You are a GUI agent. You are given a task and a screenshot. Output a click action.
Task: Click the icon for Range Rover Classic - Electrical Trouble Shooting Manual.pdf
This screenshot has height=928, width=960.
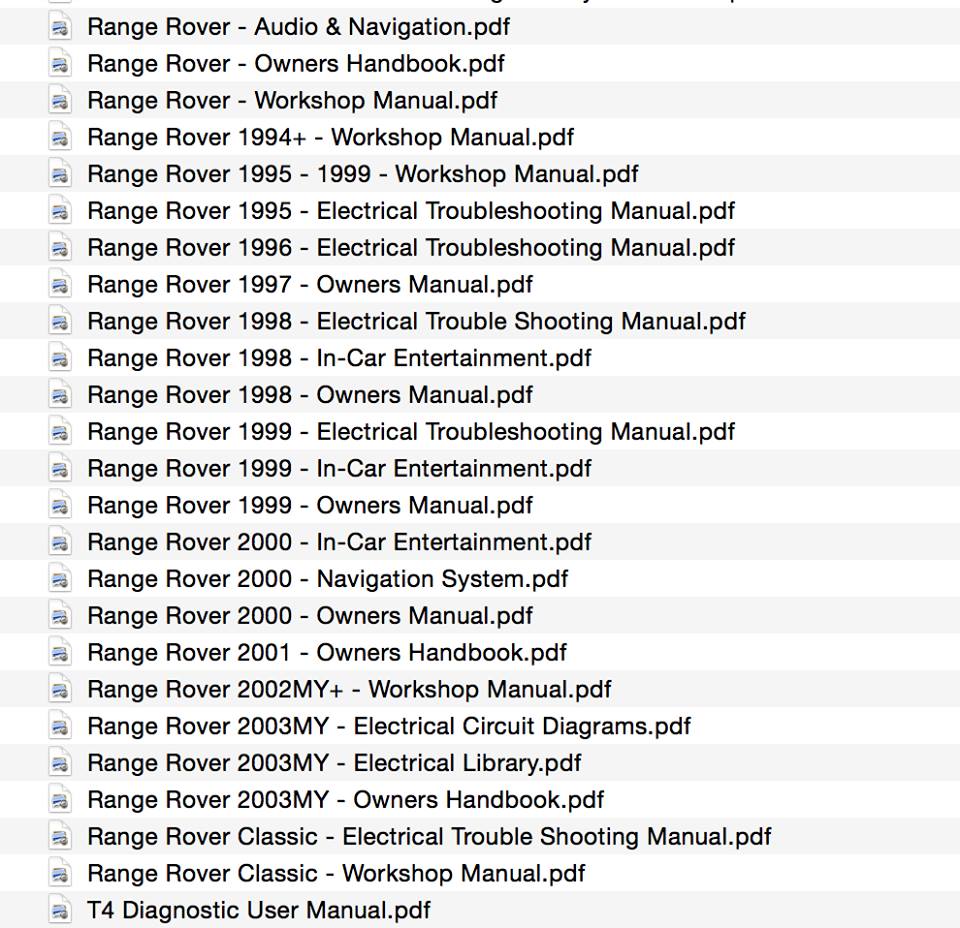point(60,837)
